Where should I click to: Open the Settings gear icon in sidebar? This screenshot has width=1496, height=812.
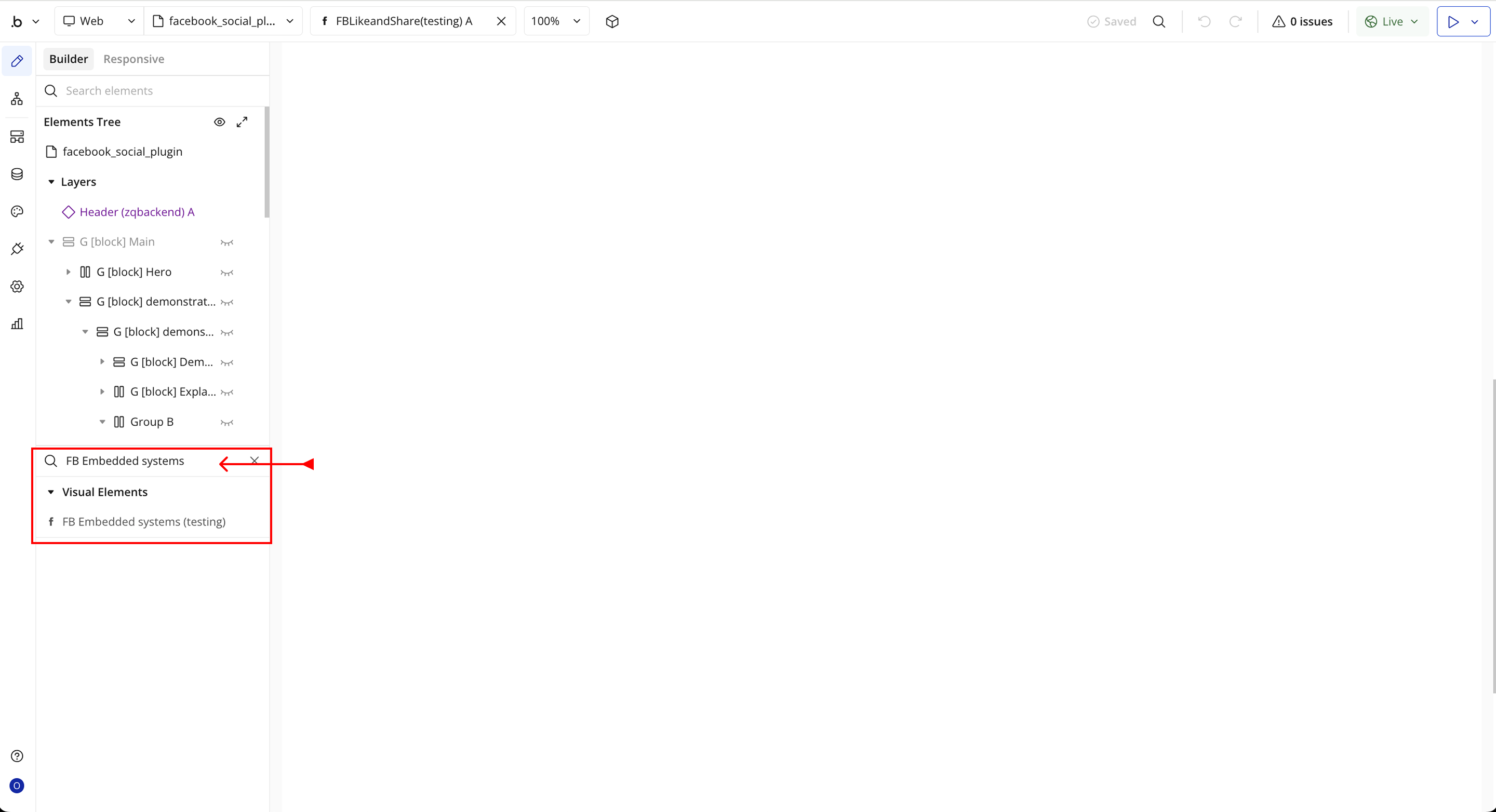point(17,287)
